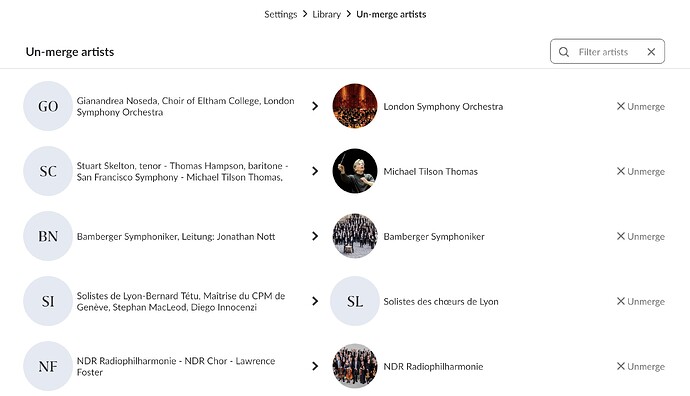This screenshot has width=690, height=396.
Task: Select the BN avatar for Bamberger Symphoniker, Leitung
Action: (48, 236)
